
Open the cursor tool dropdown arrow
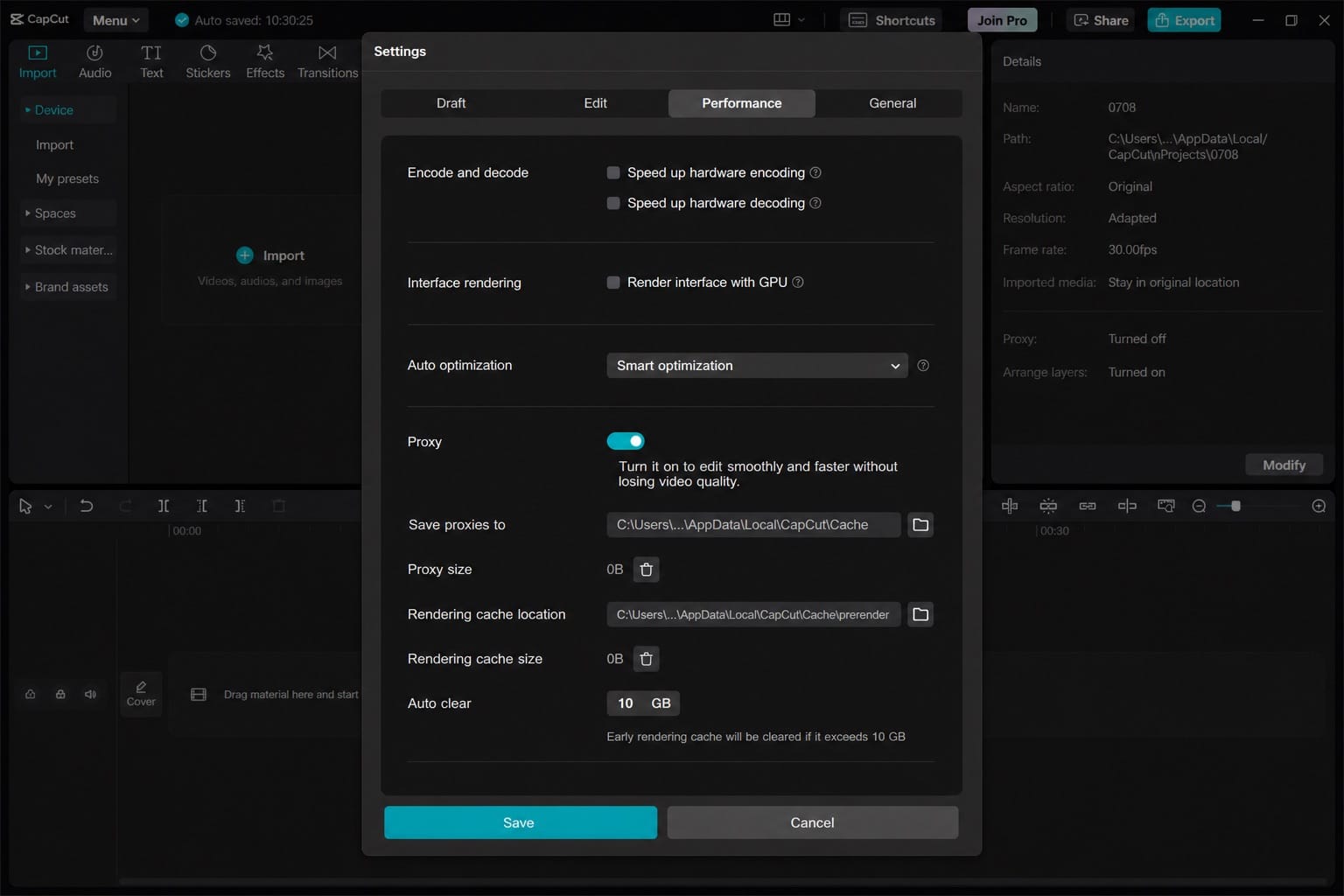48,507
